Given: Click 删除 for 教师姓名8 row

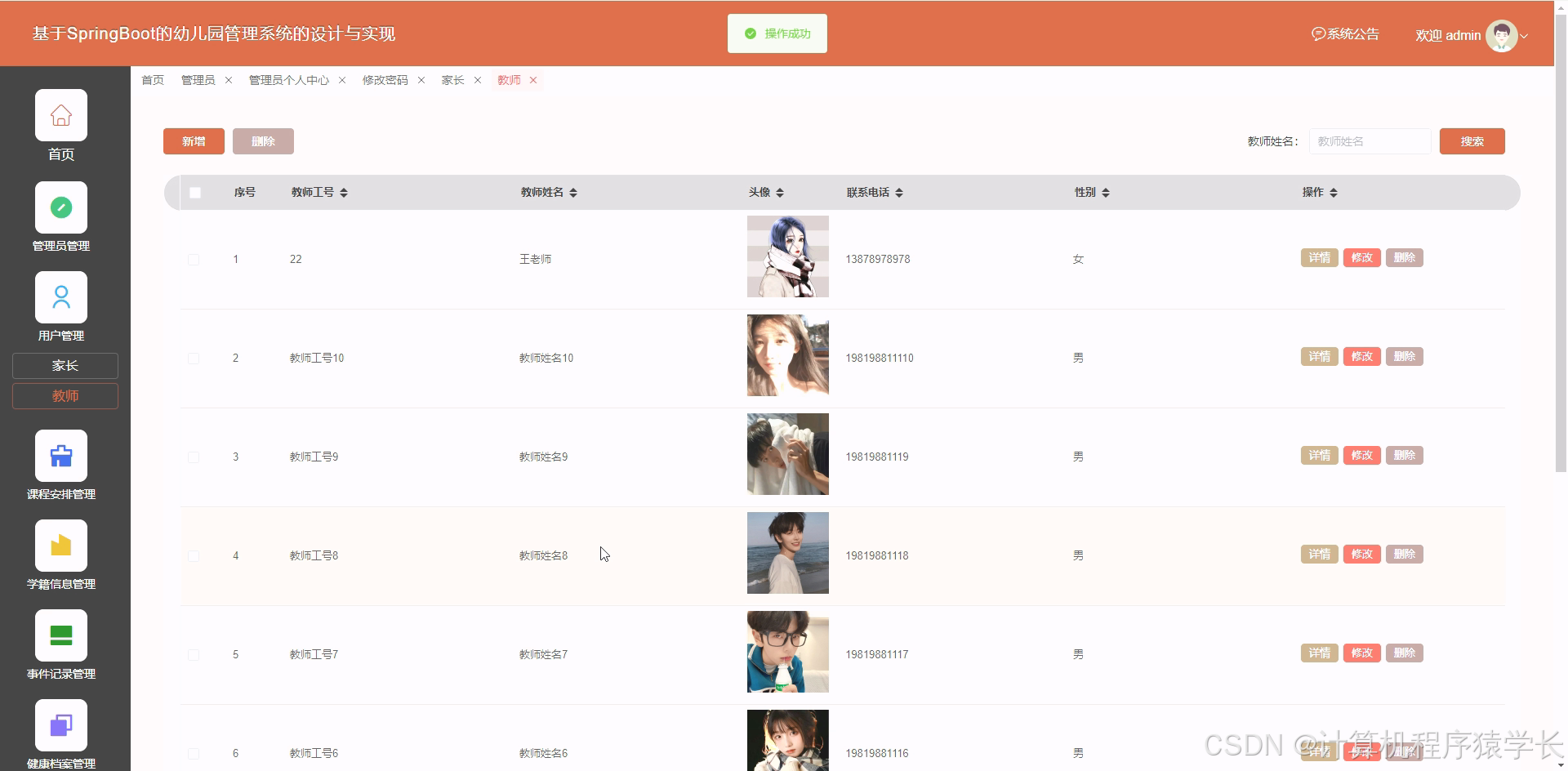Looking at the screenshot, I should pos(1405,555).
